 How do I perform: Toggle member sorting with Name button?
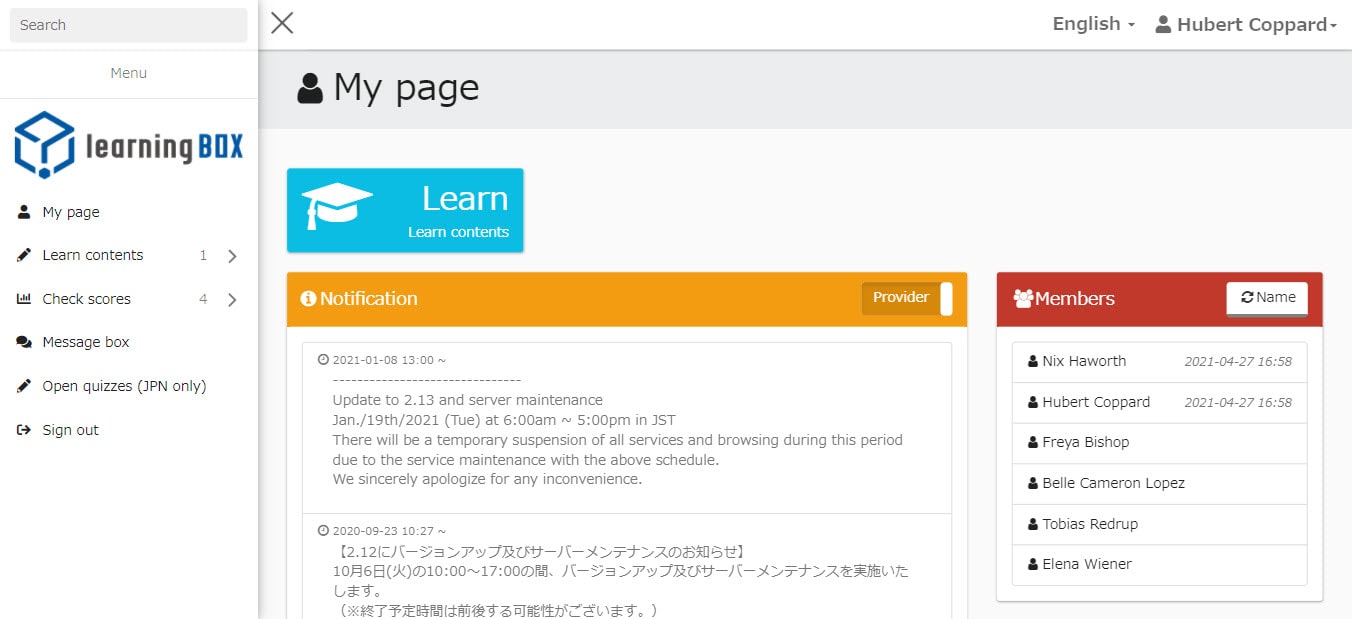[1266, 298]
